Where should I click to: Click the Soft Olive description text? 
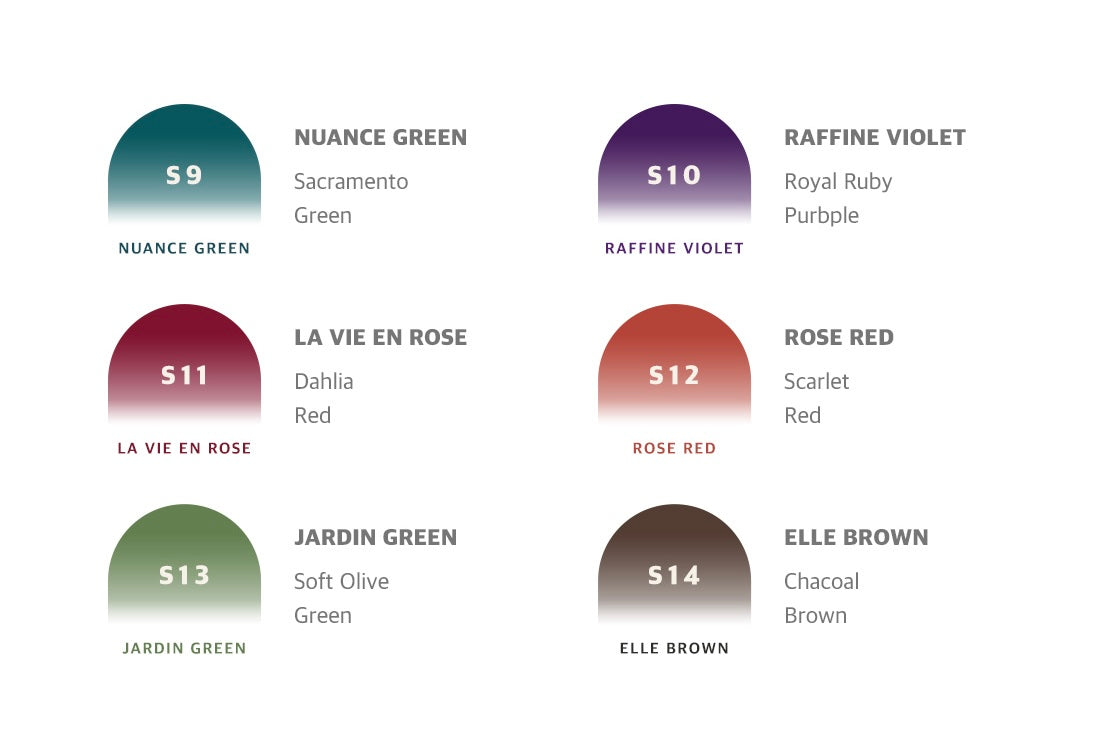341,582
